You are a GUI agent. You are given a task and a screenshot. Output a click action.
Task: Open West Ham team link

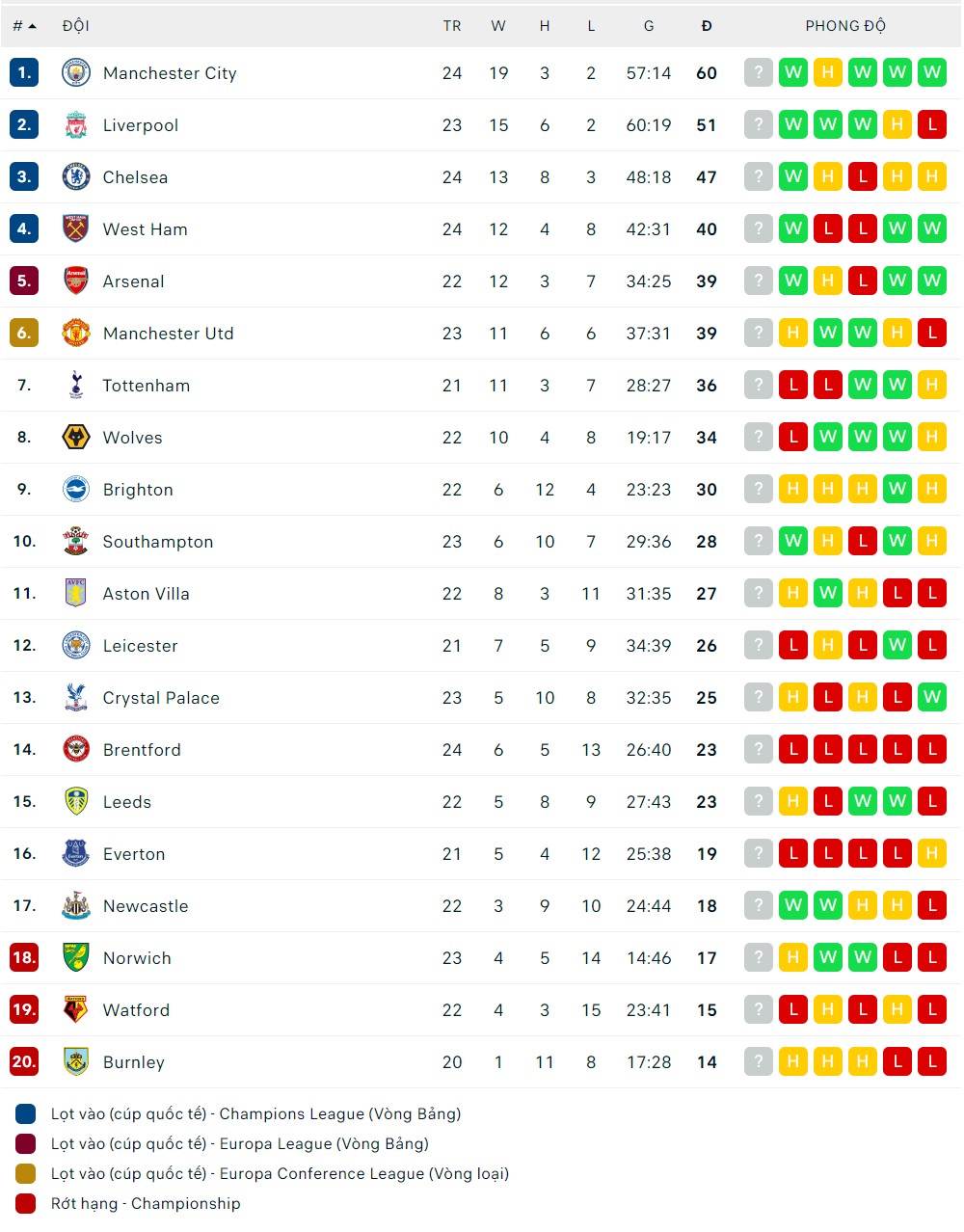coord(146,229)
